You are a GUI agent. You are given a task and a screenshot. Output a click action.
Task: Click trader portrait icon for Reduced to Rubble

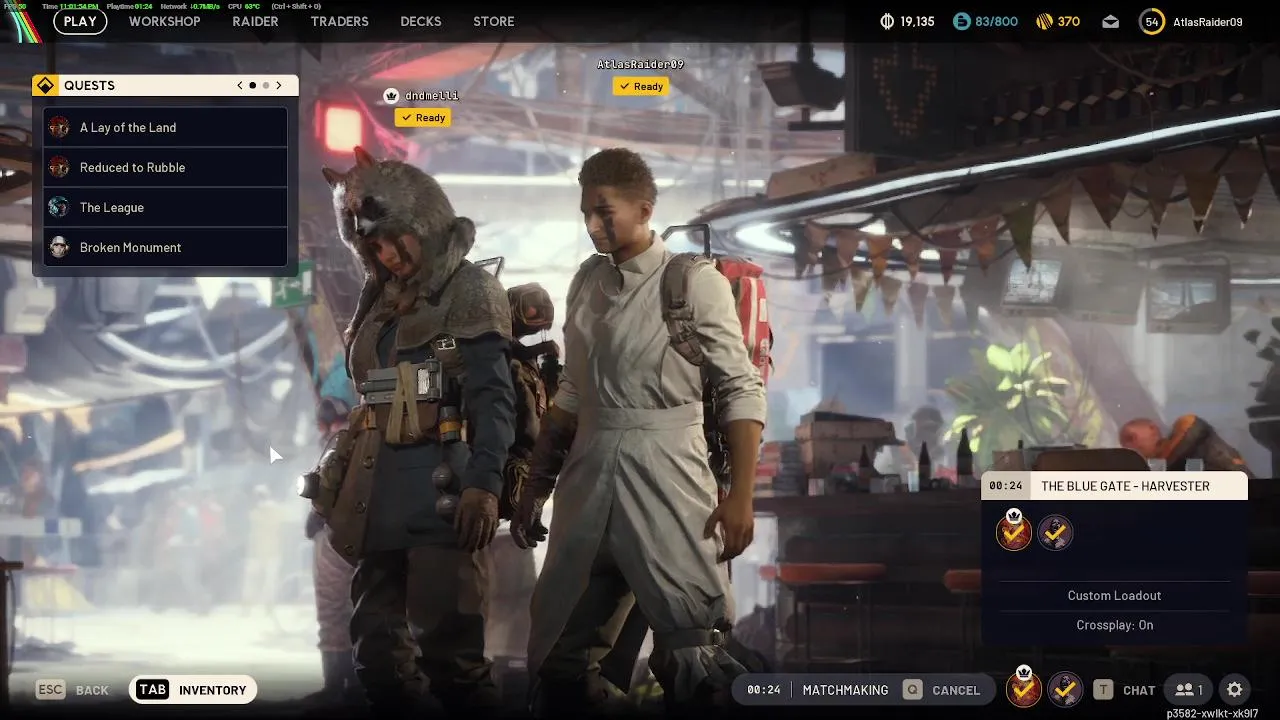pyautogui.click(x=59, y=167)
